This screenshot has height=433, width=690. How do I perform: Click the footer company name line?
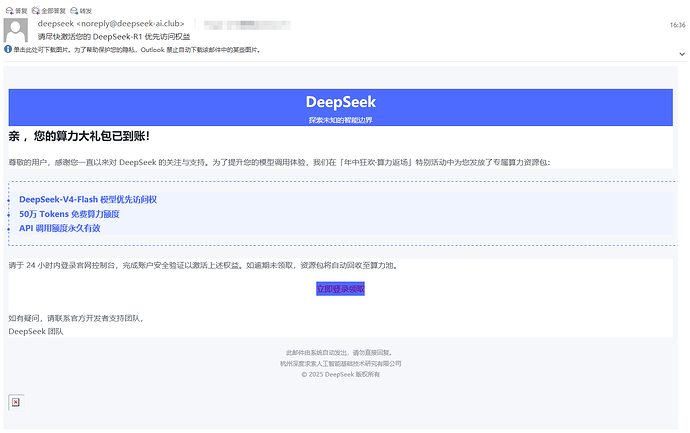341,364
